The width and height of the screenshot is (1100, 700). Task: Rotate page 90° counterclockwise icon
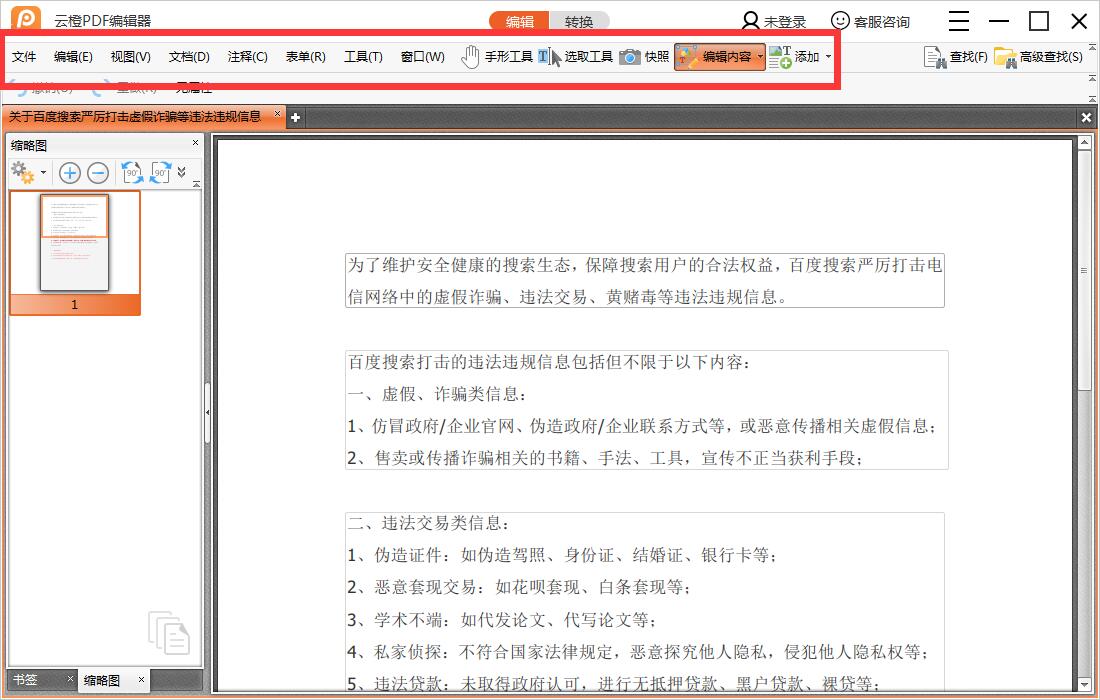click(x=132, y=173)
